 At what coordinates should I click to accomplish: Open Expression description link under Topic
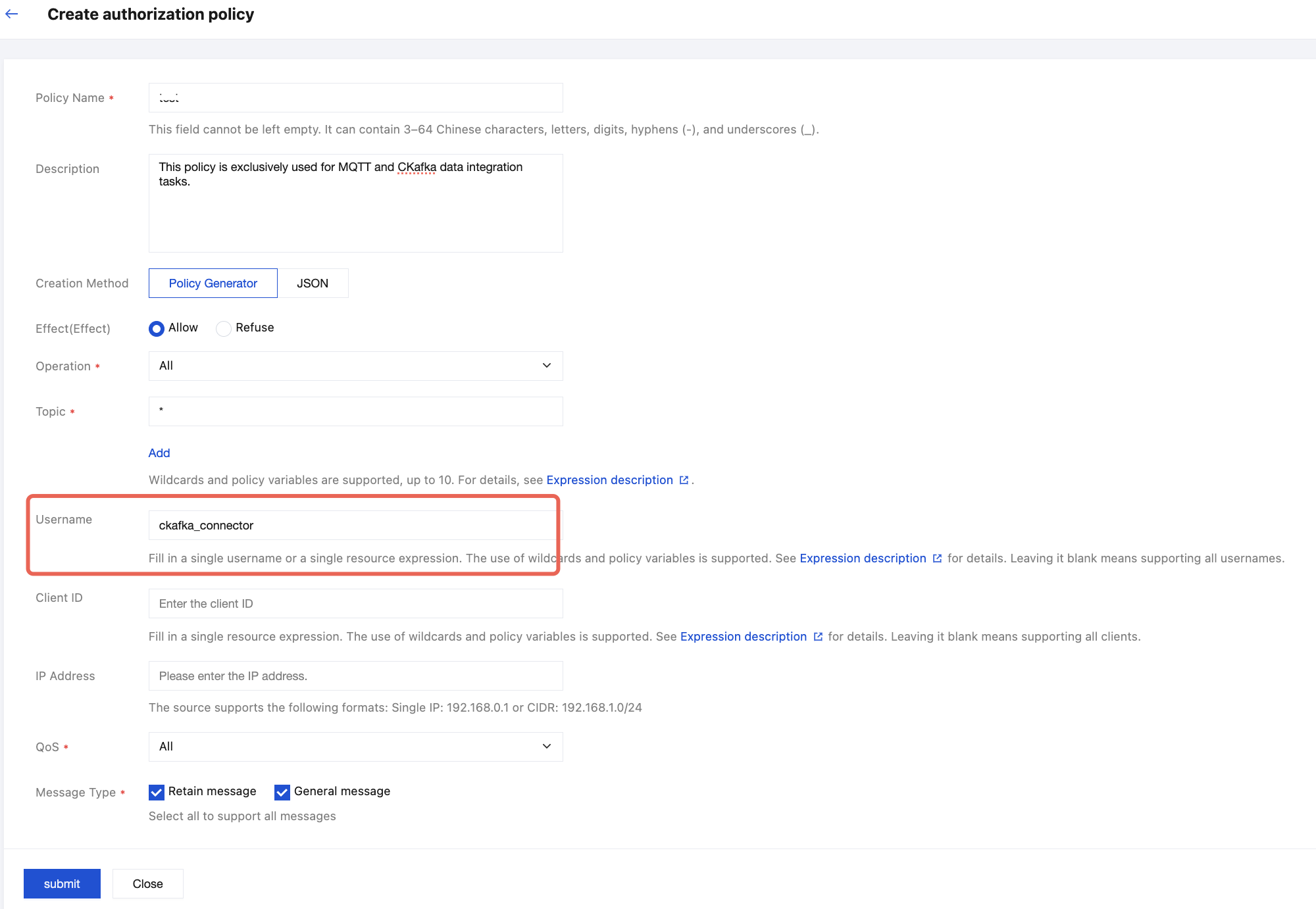(x=609, y=480)
